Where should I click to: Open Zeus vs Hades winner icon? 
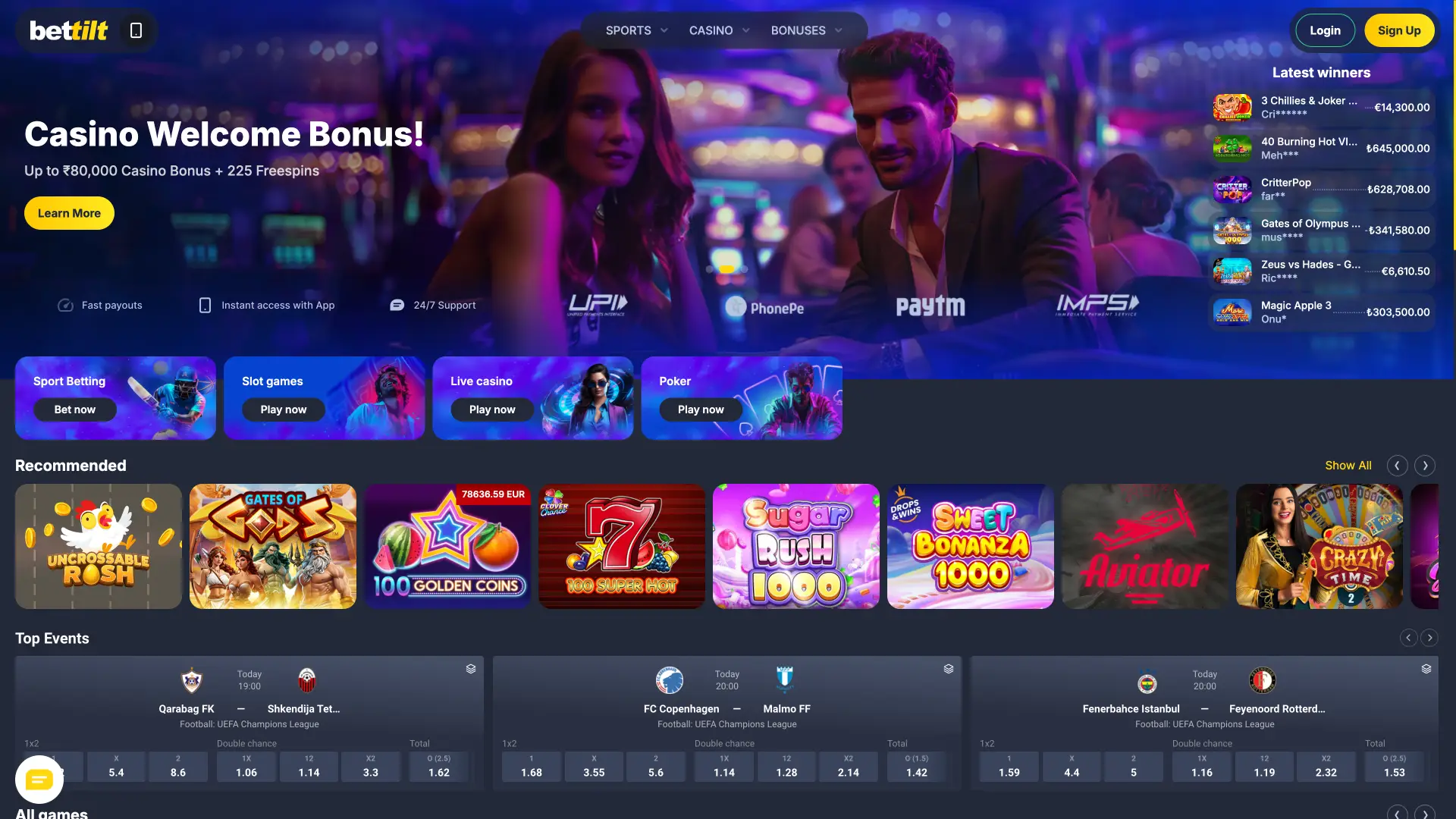pos(1232,271)
